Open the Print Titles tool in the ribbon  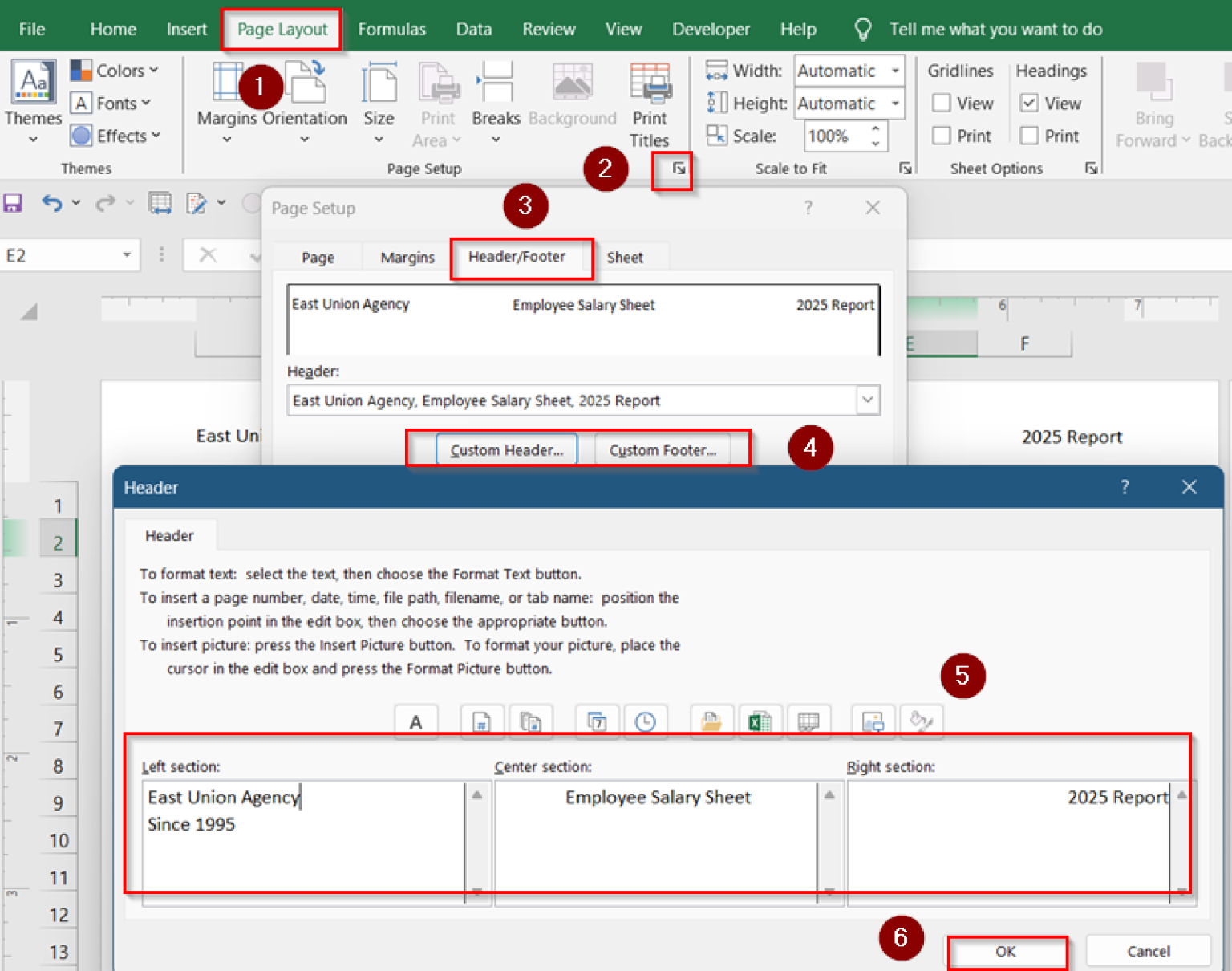[x=649, y=105]
